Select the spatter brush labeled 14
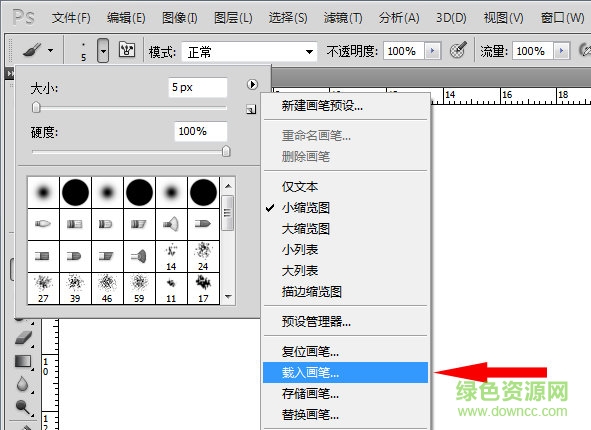 tap(171, 257)
